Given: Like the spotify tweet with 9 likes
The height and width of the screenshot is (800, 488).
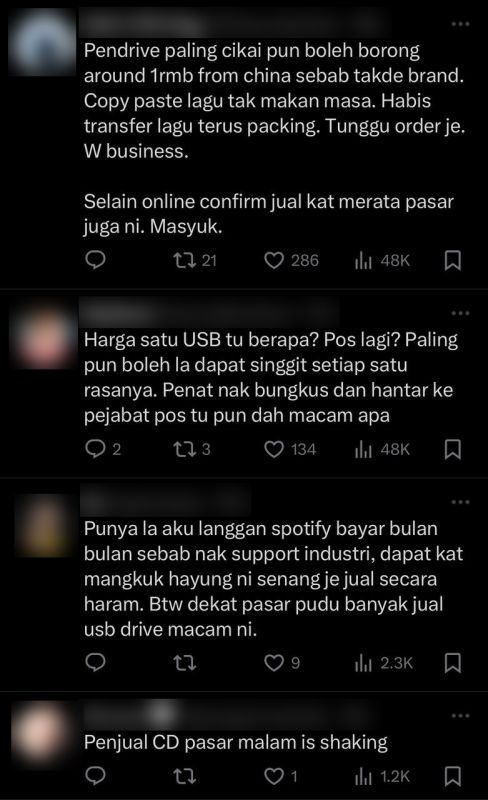Looking at the screenshot, I should point(282,663).
